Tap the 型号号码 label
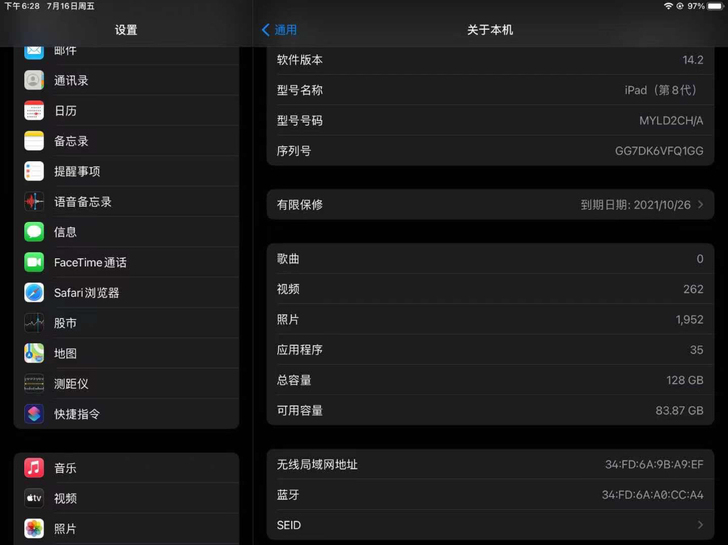This screenshot has width=728, height=545. point(299,121)
